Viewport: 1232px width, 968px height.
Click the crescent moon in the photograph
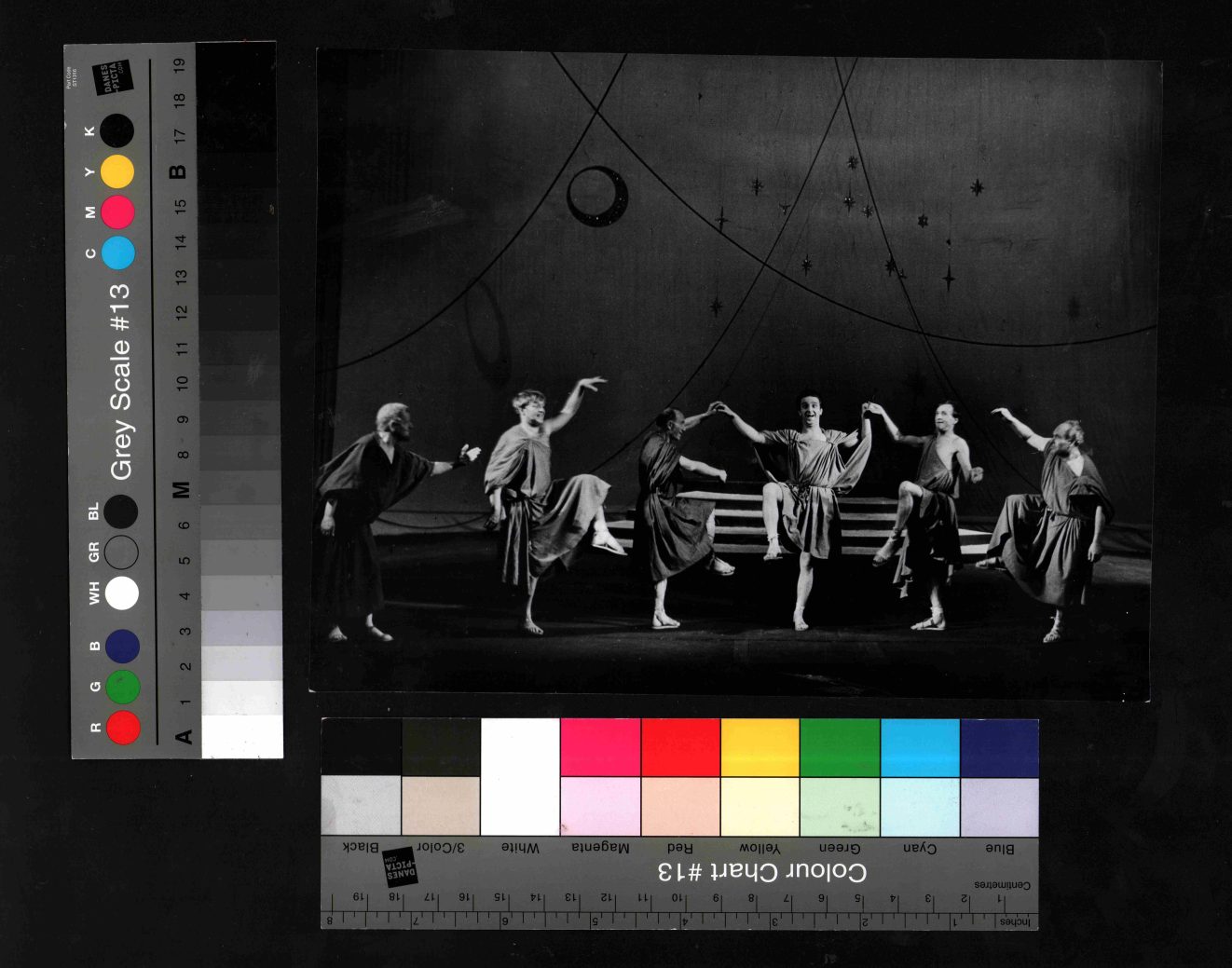598,196
